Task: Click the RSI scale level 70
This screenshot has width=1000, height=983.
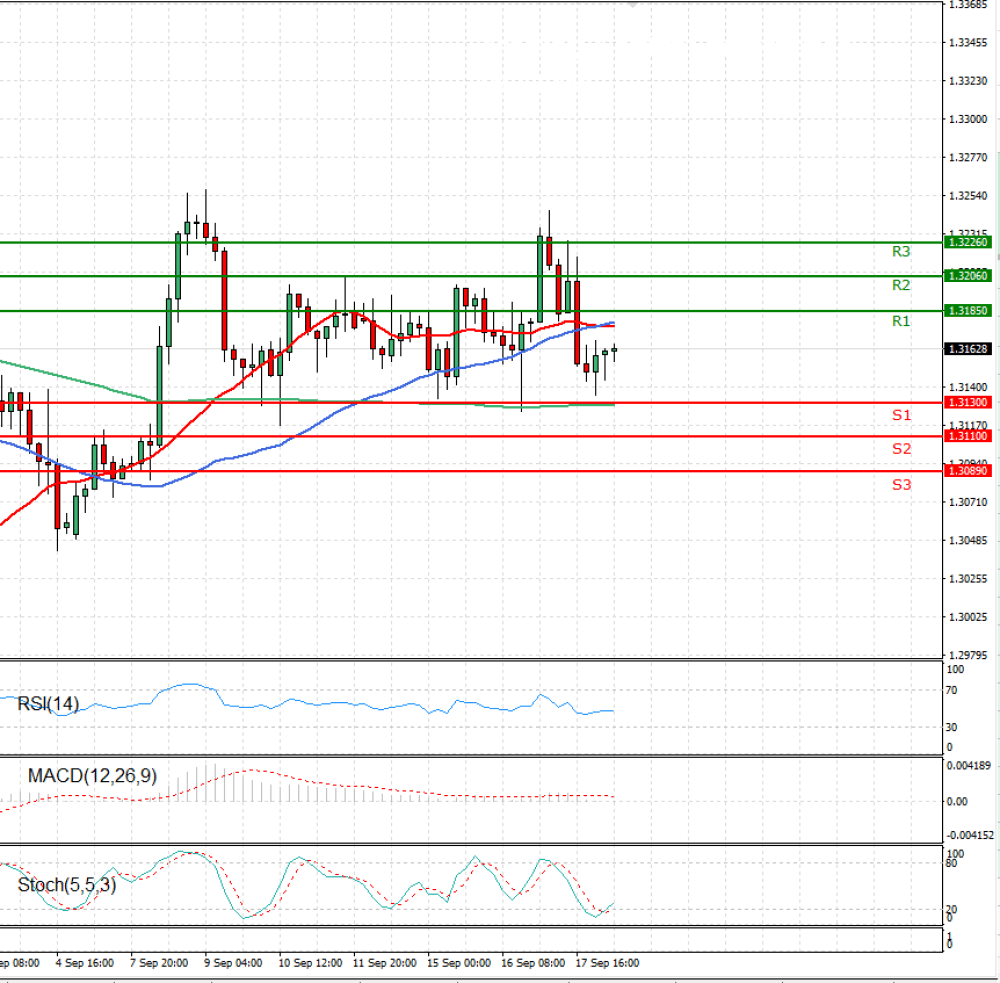Action: click(952, 690)
